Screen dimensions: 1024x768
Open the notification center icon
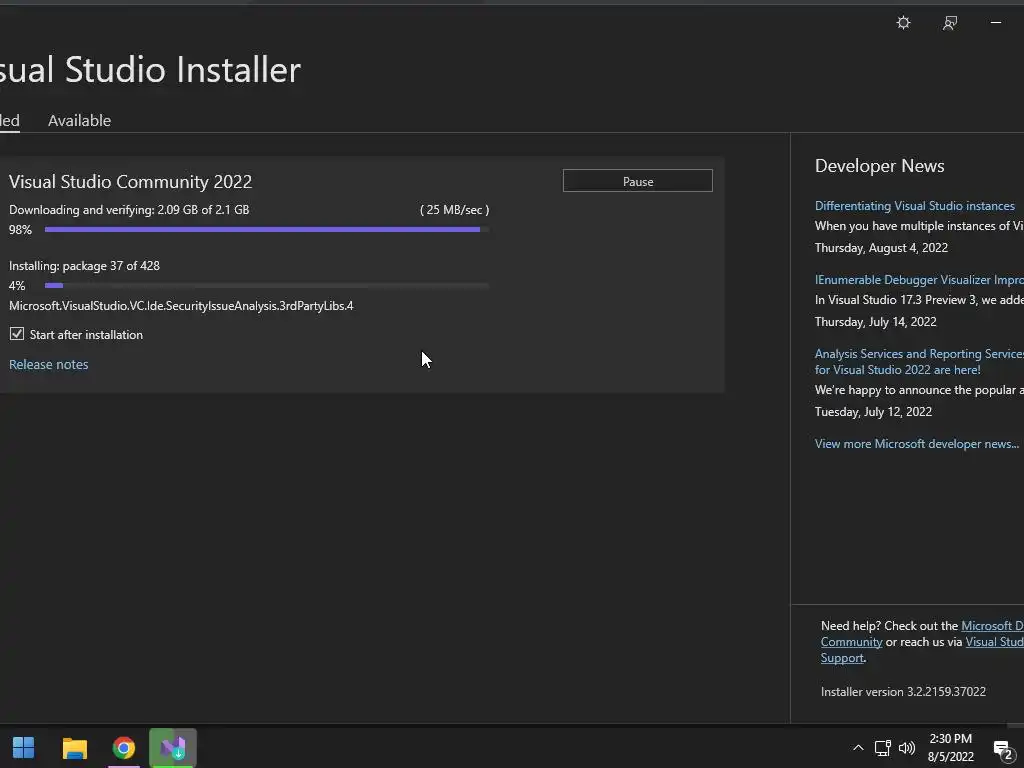1003,750
